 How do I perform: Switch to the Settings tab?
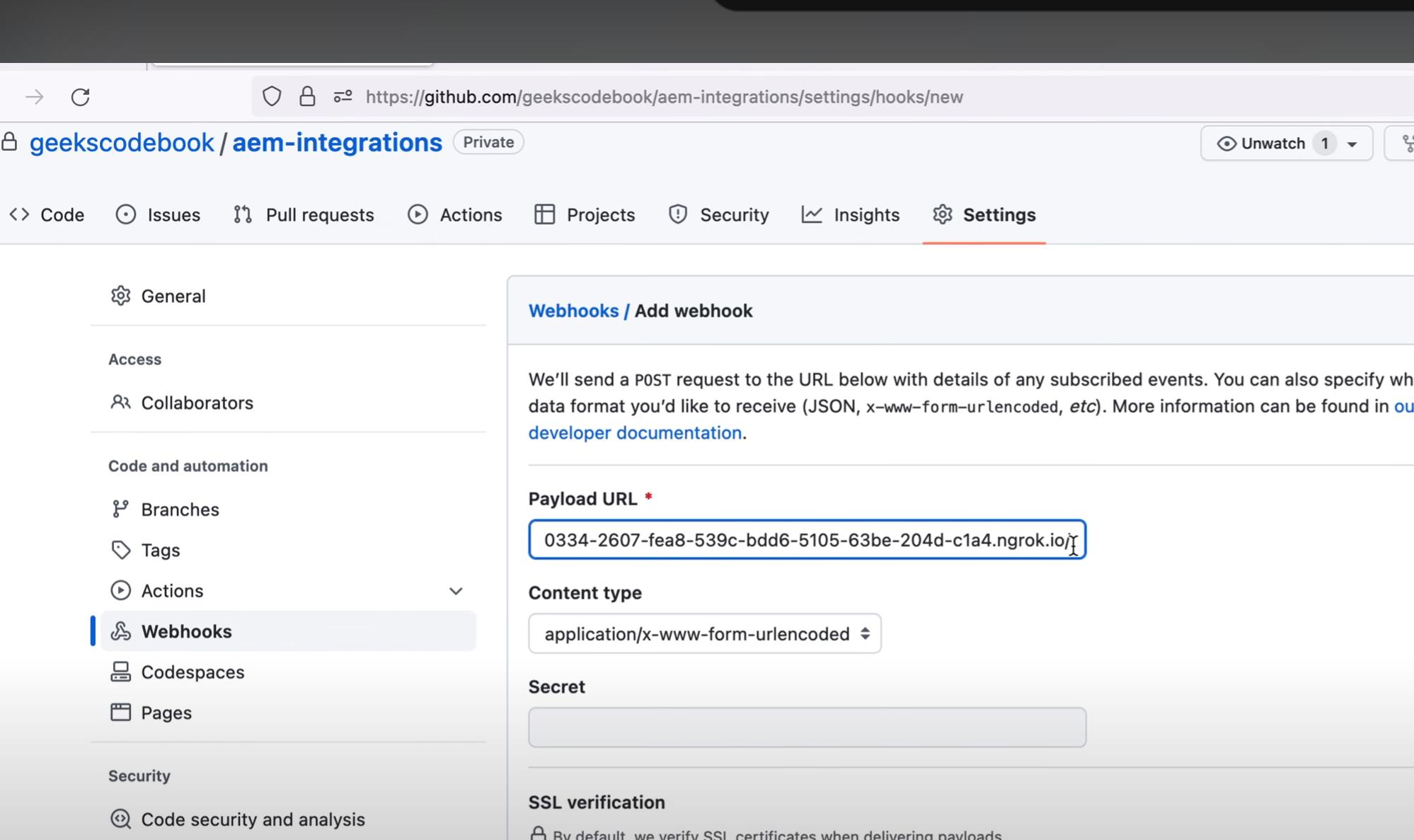point(984,214)
